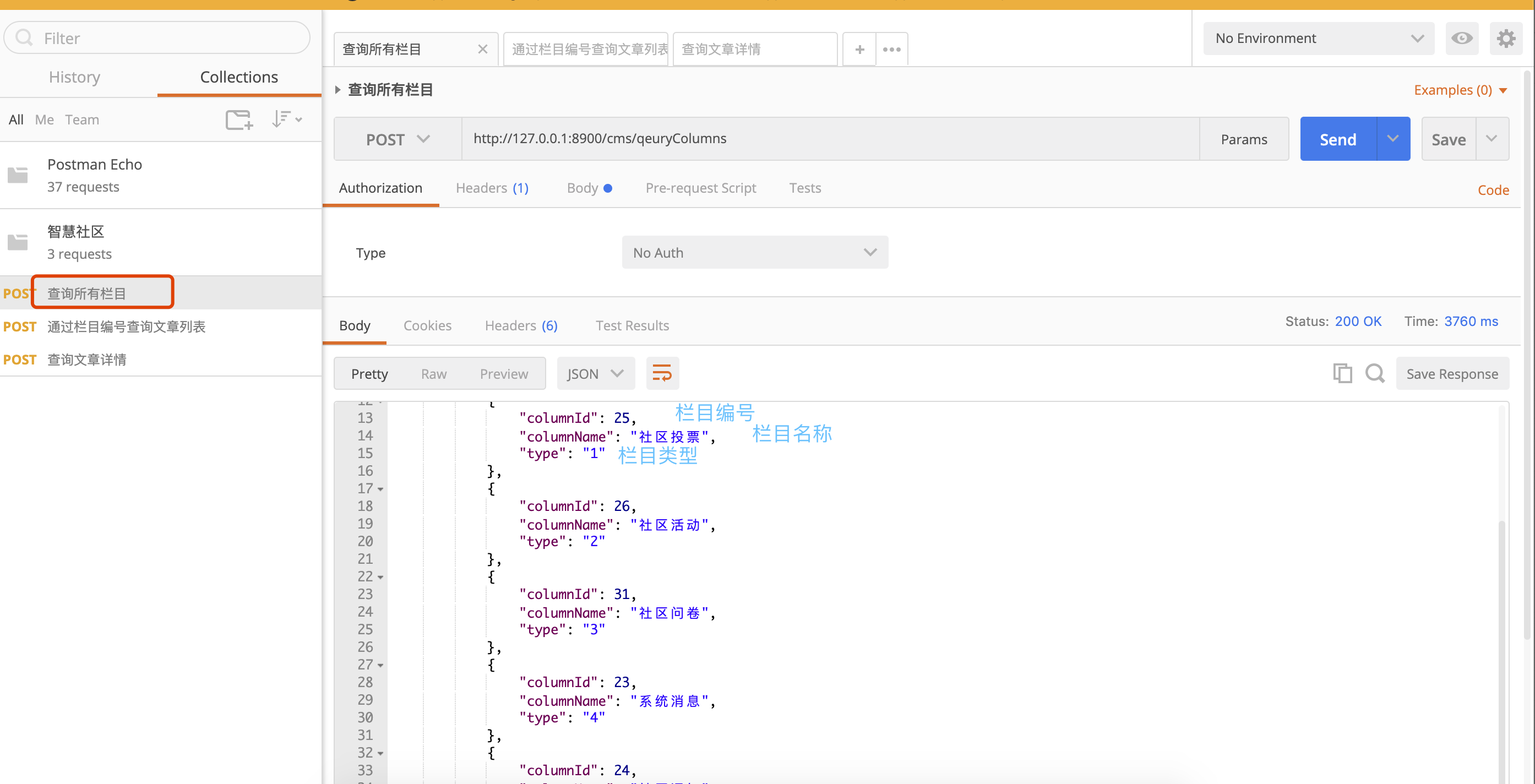Image resolution: width=1535 pixels, height=784 pixels.
Task: Open the request Body tab
Action: pyautogui.click(x=582, y=188)
